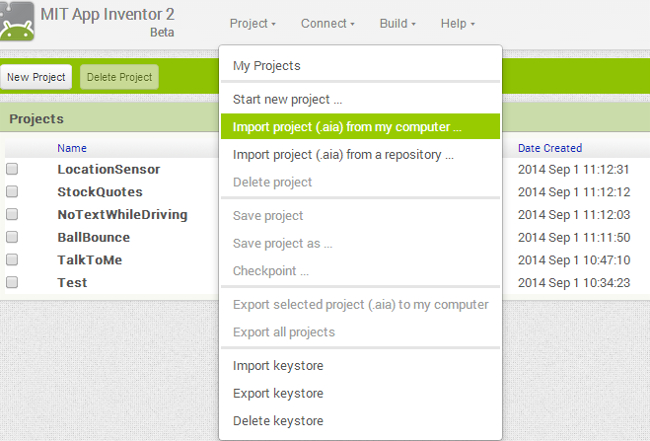Open the Build dropdown menu
650x441 pixels.
(x=397, y=23)
